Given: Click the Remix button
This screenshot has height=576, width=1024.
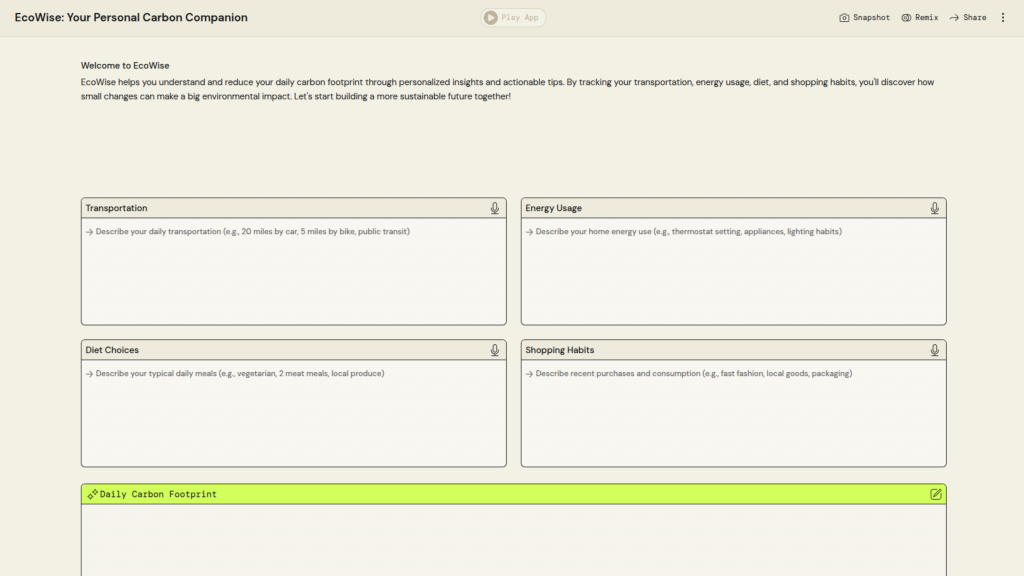Looking at the screenshot, I should (x=920, y=17).
